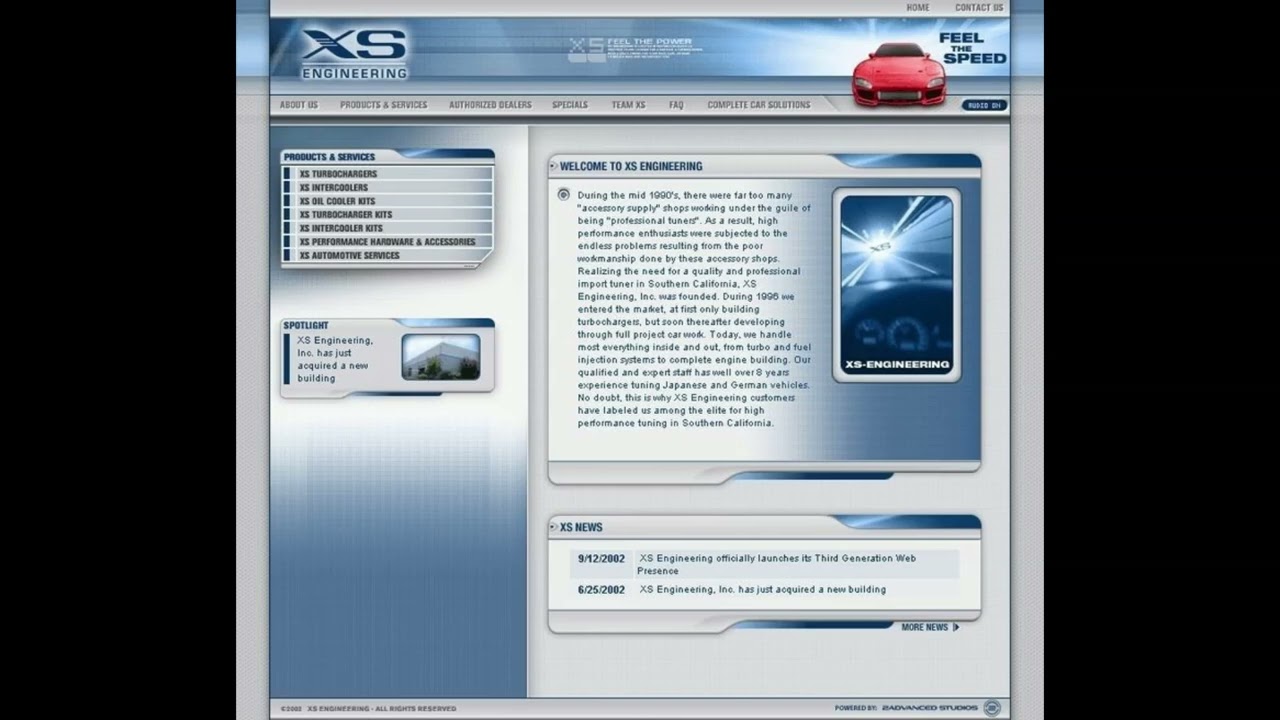The width and height of the screenshot is (1280, 720).
Task: Click the round bullet icon beside welcome text
Action: click(564, 195)
